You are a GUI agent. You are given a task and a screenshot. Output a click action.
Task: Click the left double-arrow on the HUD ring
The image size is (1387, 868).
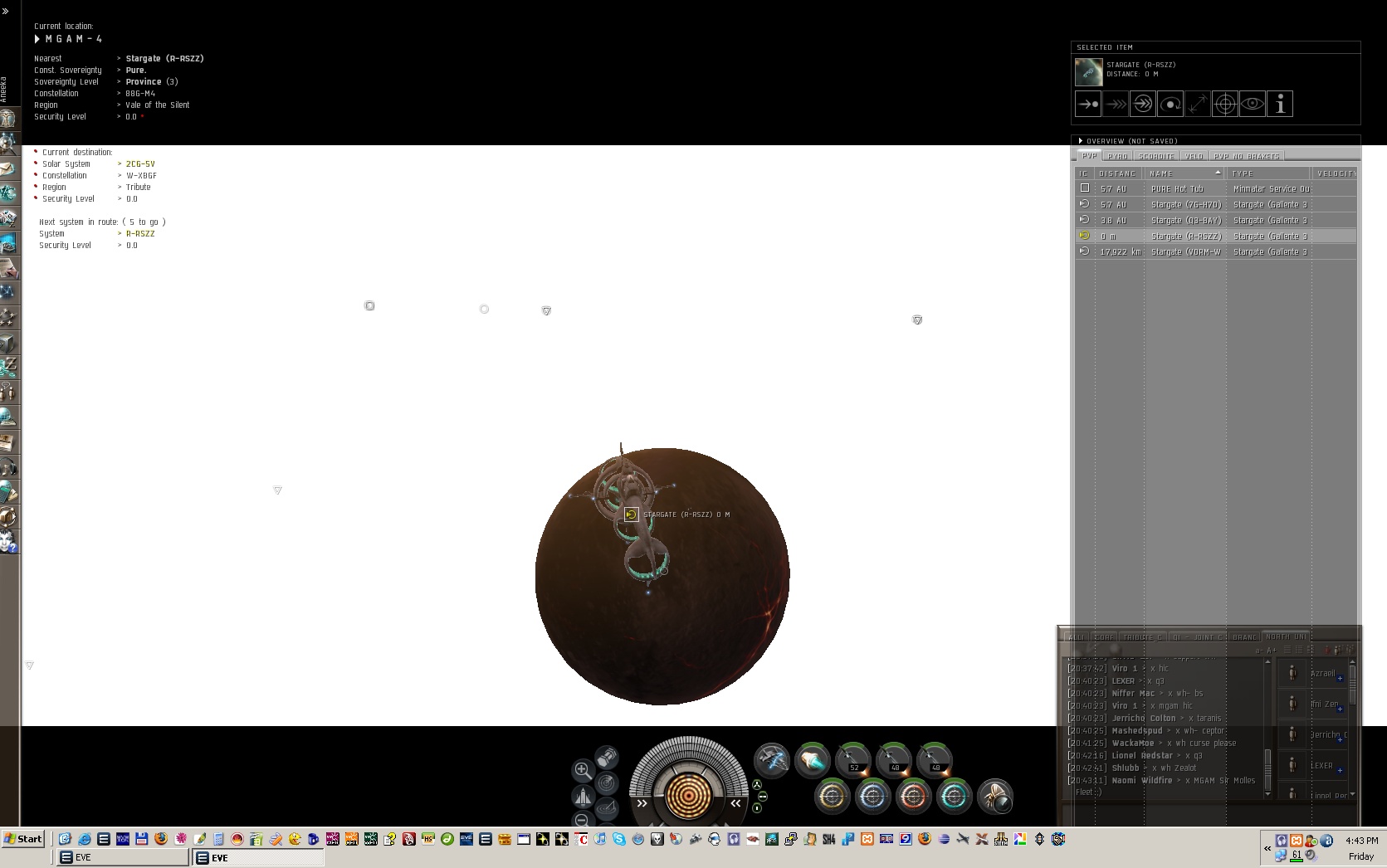point(642,803)
